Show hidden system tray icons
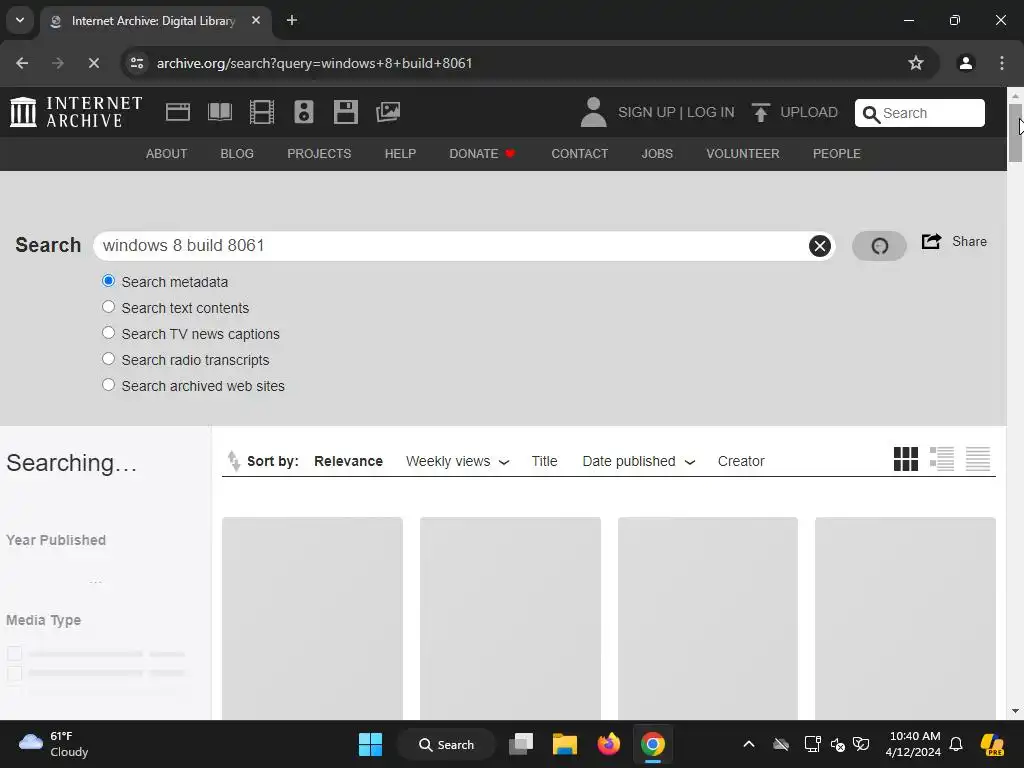 click(x=749, y=744)
